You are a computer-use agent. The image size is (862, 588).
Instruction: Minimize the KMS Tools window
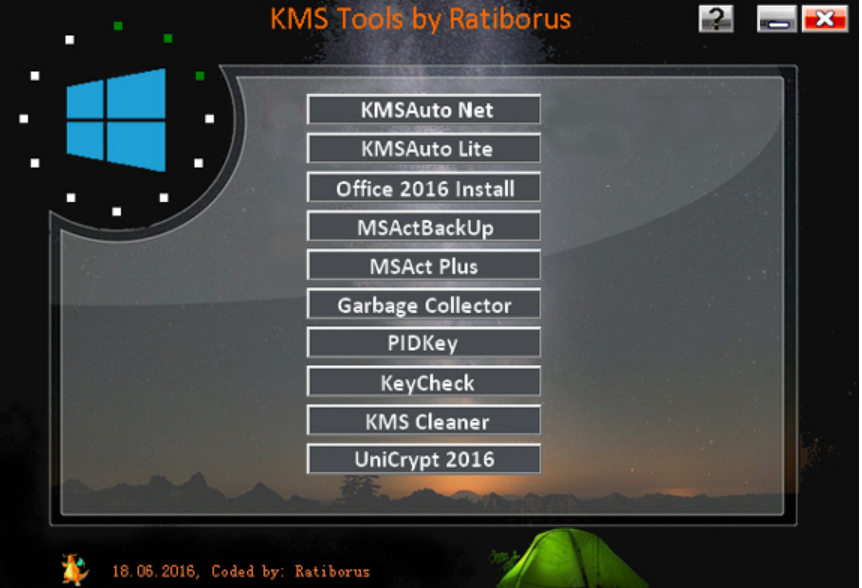pyautogui.click(x=777, y=18)
